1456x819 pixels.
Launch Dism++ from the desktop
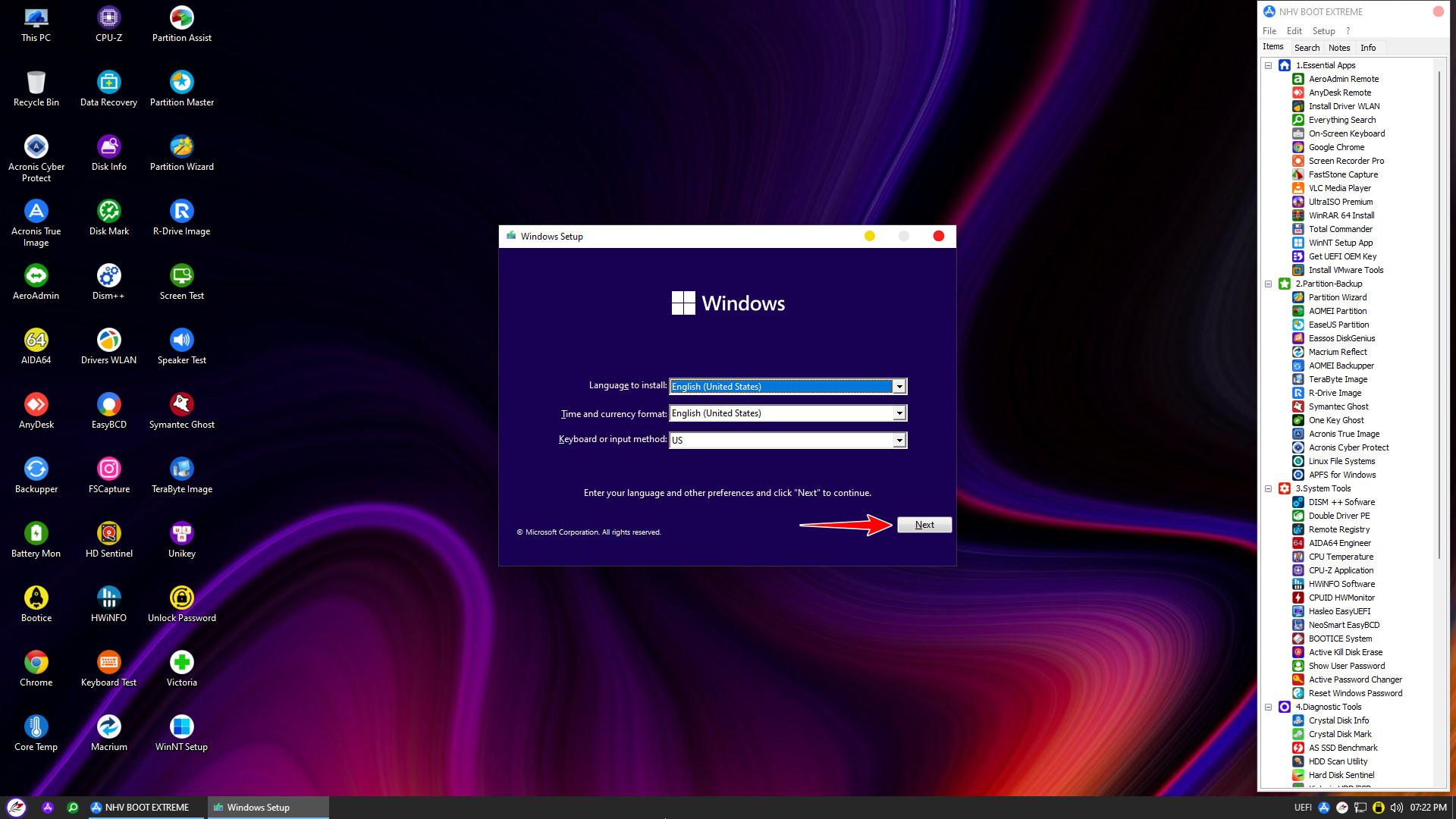coord(108,276)
